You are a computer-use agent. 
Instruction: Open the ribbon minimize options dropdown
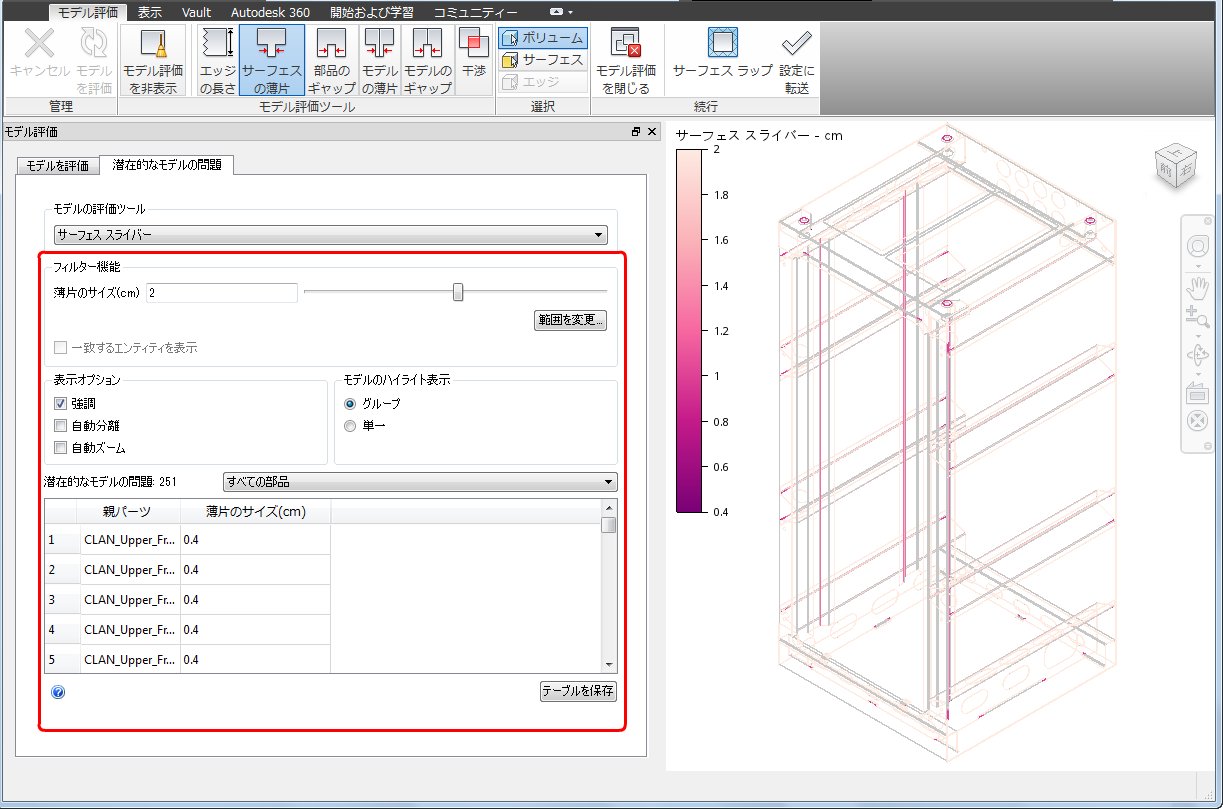click(571, 12)
